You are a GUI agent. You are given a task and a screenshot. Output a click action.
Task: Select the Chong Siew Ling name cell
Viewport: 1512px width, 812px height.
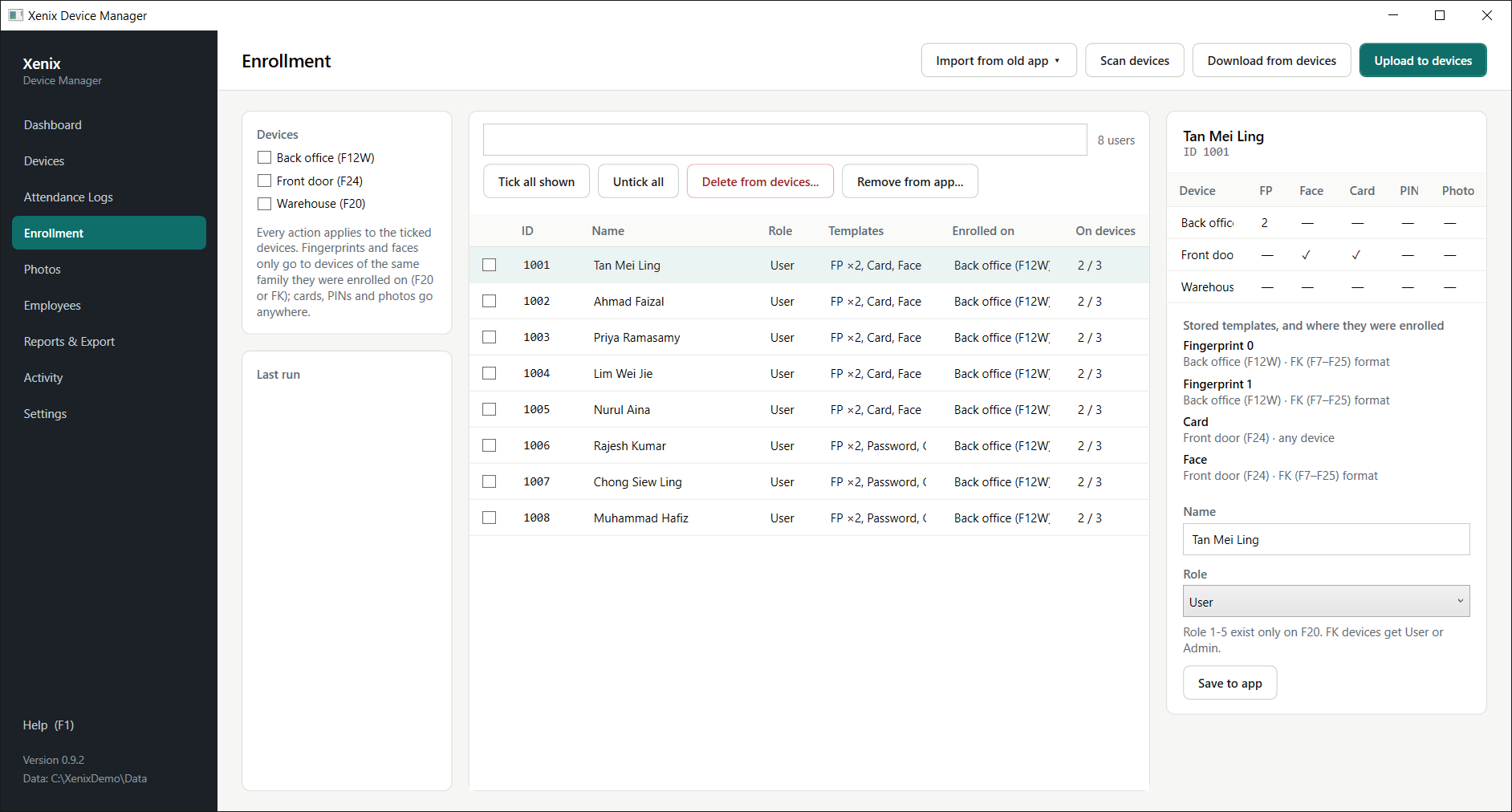click(x=638, y=481)
